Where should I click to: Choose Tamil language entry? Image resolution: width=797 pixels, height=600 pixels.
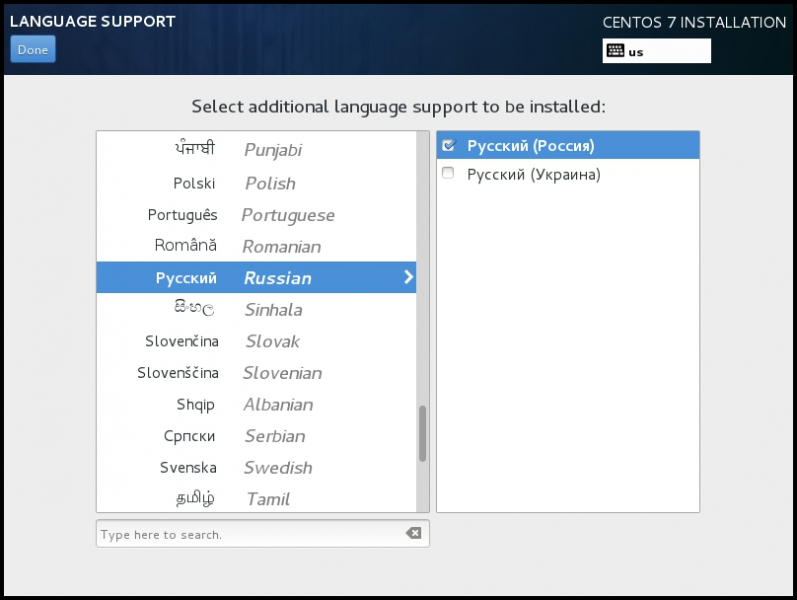tap(256, 499)
